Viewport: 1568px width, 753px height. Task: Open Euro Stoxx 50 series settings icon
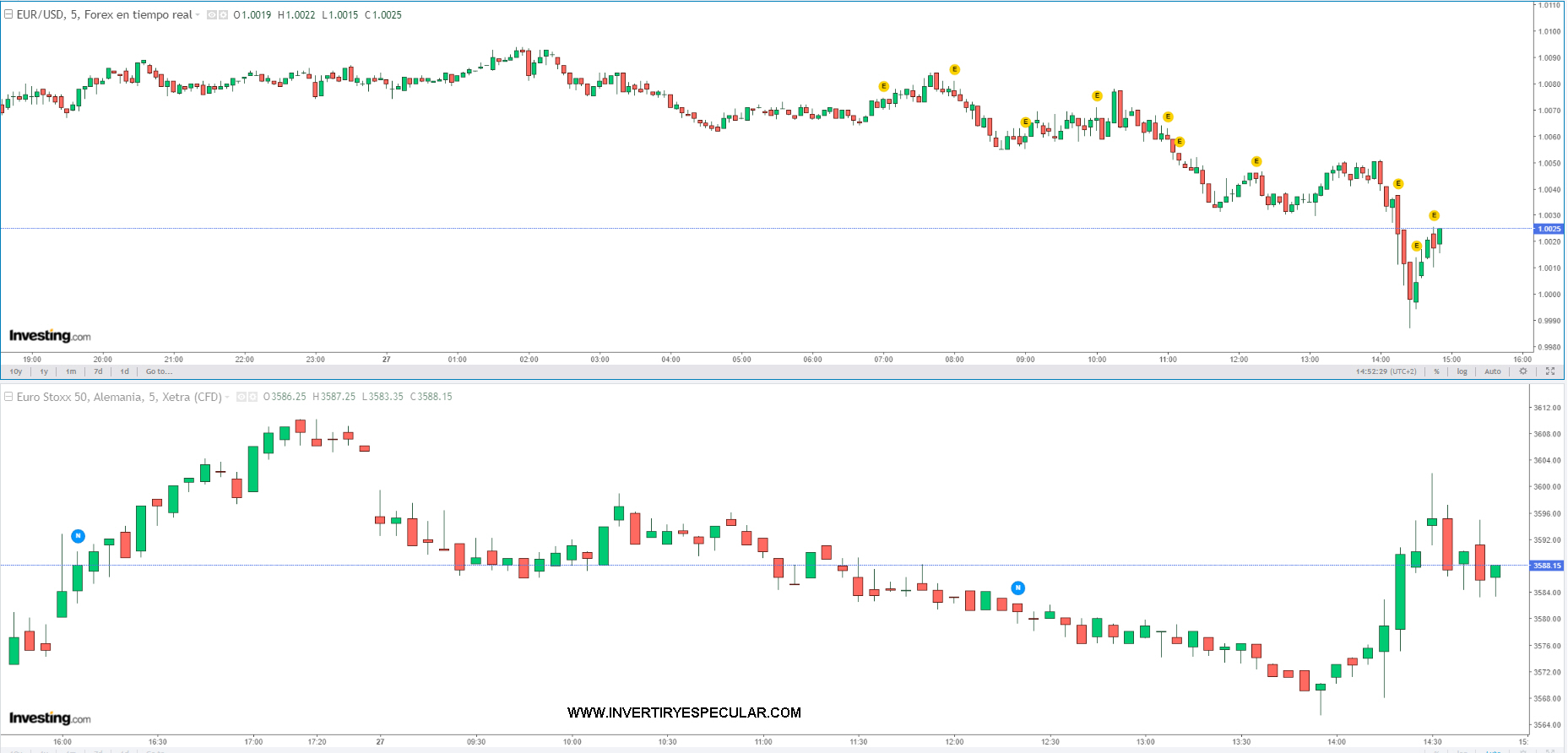(x=252, y=397)
